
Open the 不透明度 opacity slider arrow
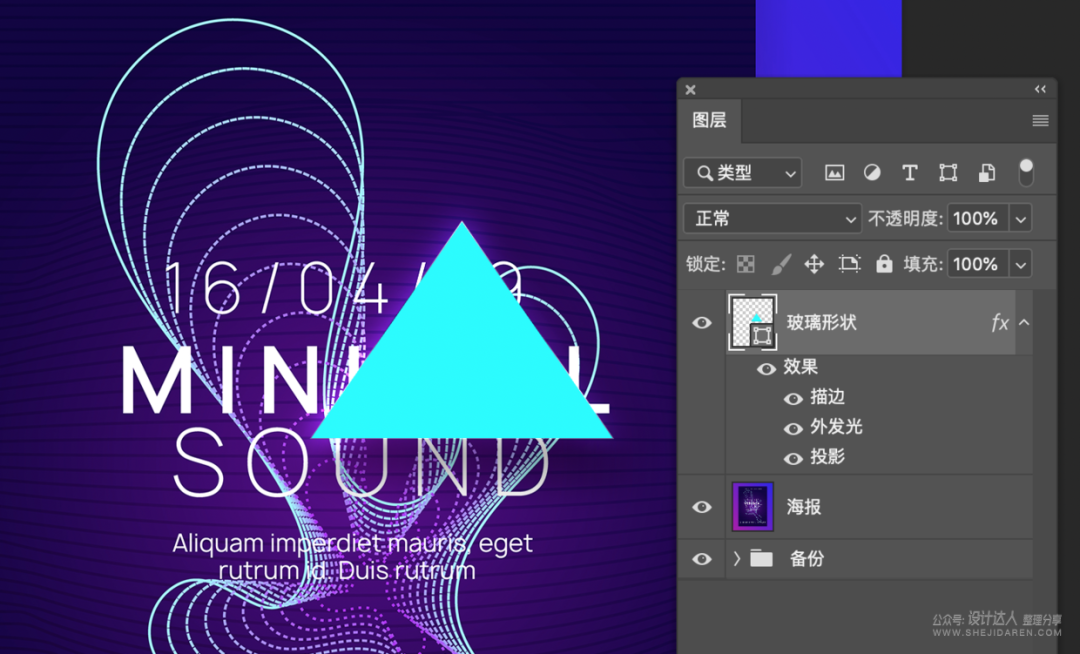click(1021, 219)
